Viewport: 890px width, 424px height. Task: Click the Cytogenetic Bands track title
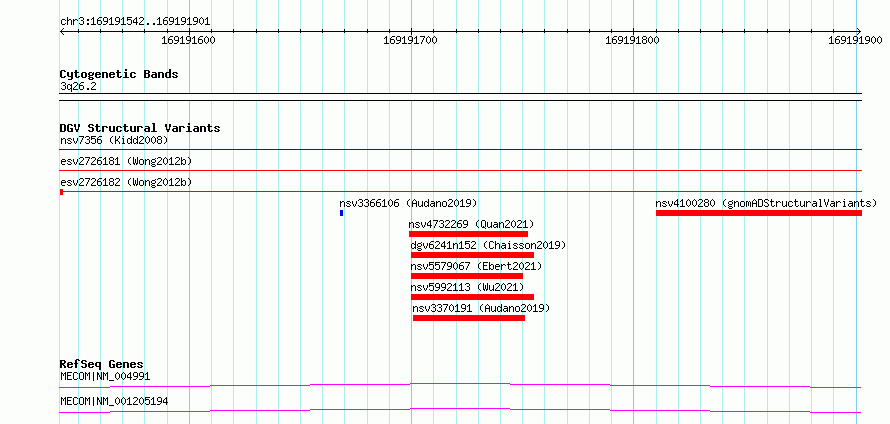(119, 74)
